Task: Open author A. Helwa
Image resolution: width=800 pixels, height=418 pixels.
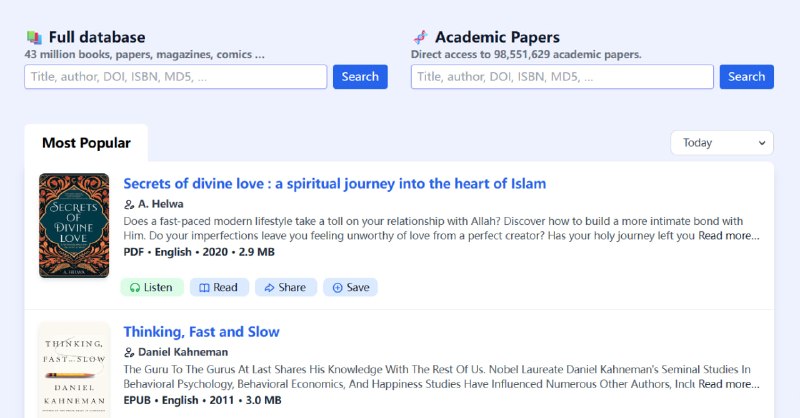Action: pos(161,204)
